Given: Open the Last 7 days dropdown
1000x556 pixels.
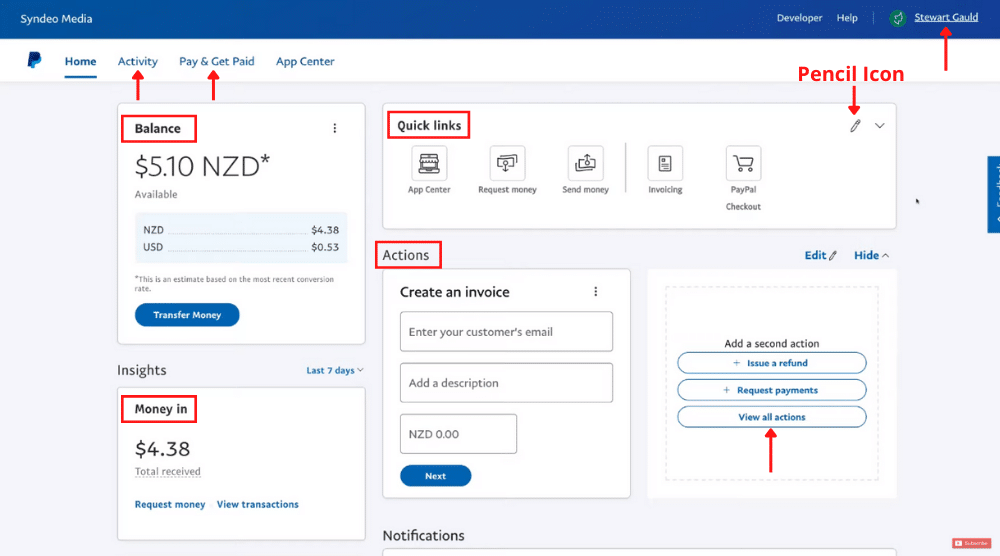Looking at the screenshot, I should point(335,370).
